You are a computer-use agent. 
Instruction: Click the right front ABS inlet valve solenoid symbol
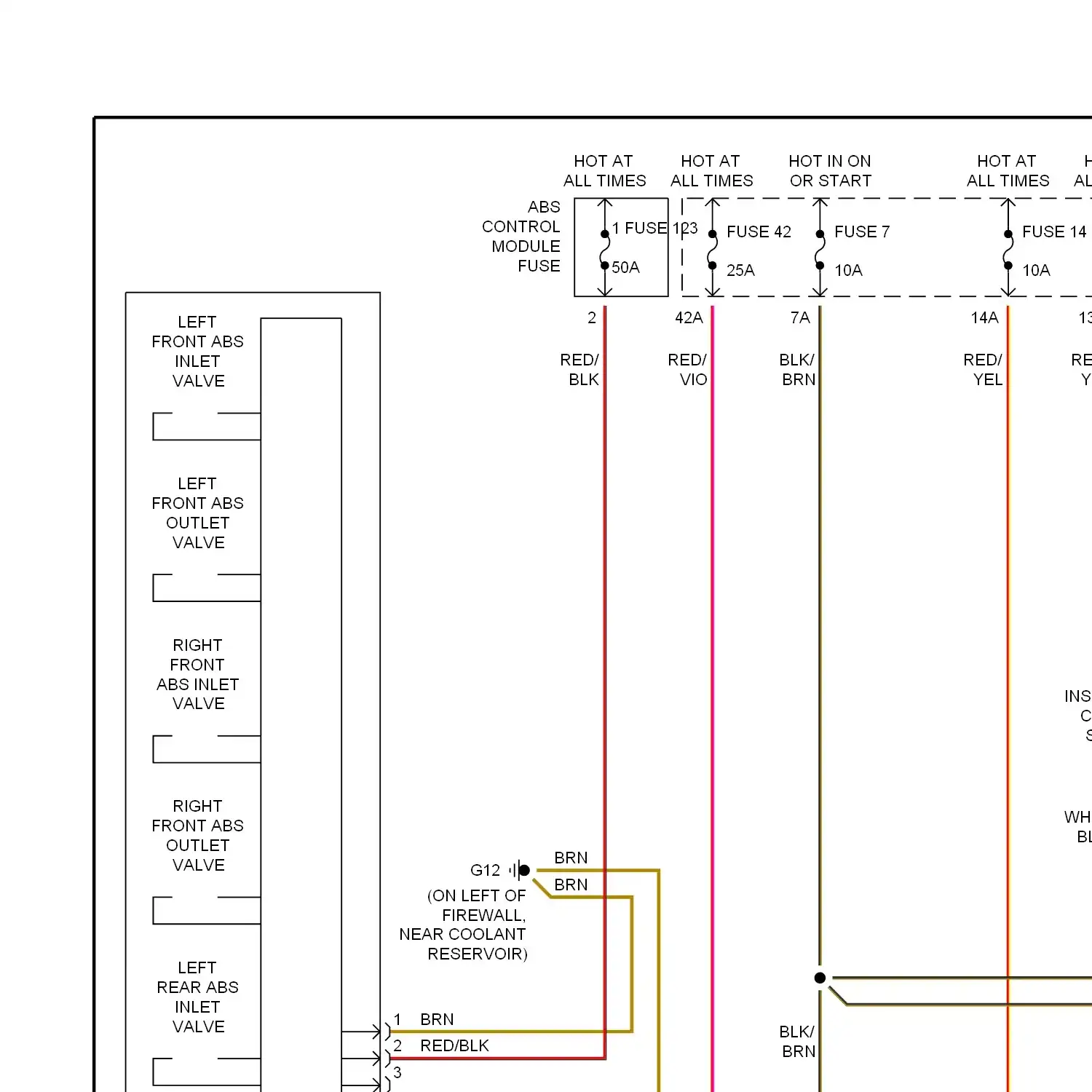207,749
